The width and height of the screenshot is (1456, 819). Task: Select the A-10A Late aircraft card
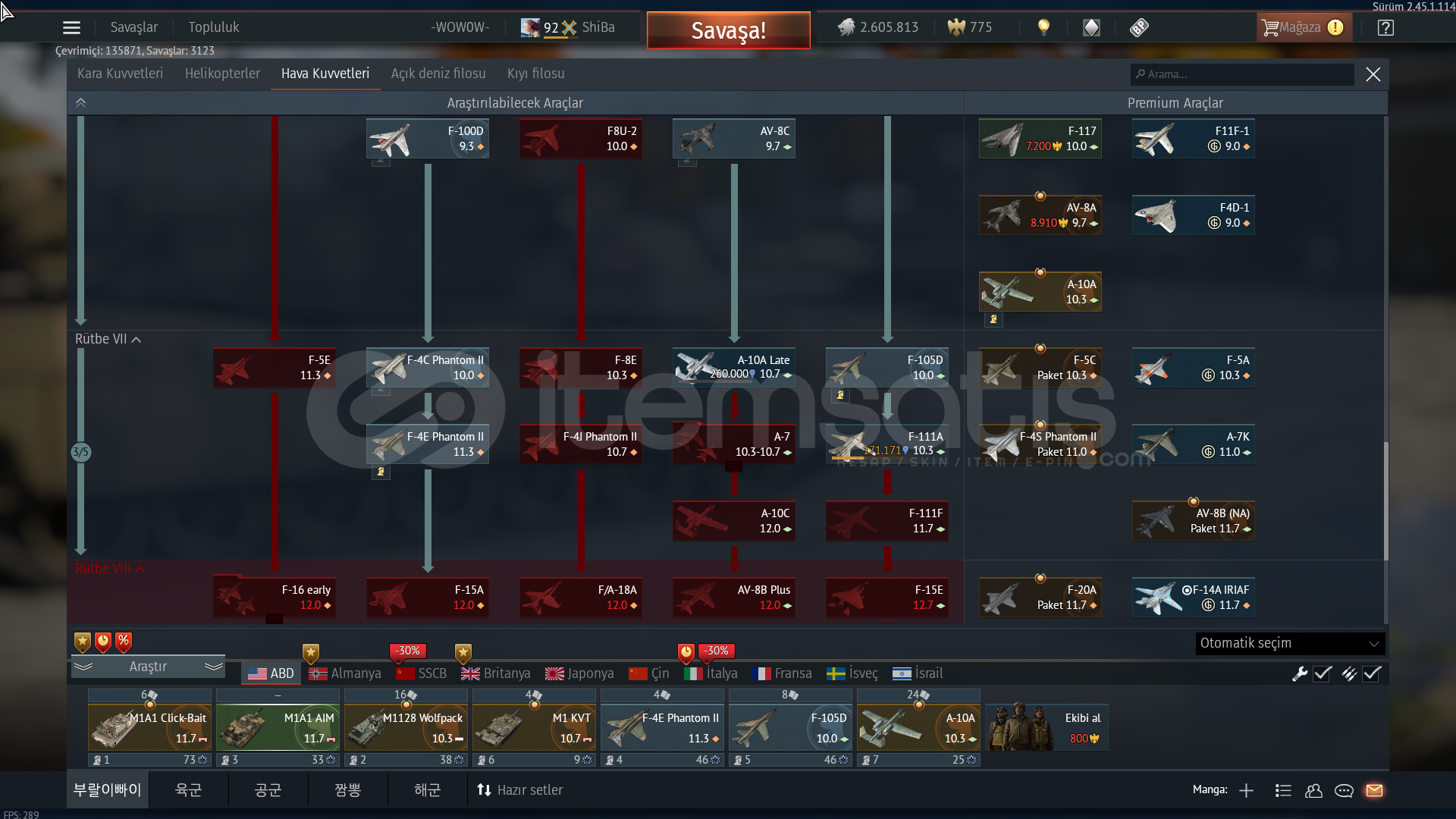tap(733, 368)
